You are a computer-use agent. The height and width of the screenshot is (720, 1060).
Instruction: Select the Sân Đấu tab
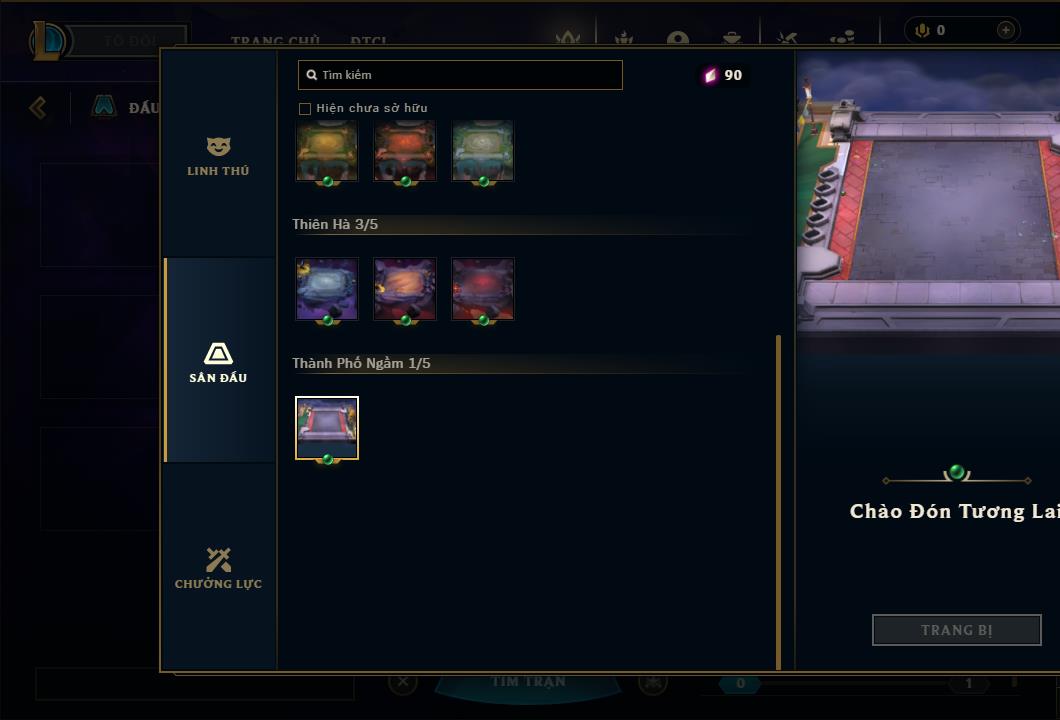(x=218, y=363)
